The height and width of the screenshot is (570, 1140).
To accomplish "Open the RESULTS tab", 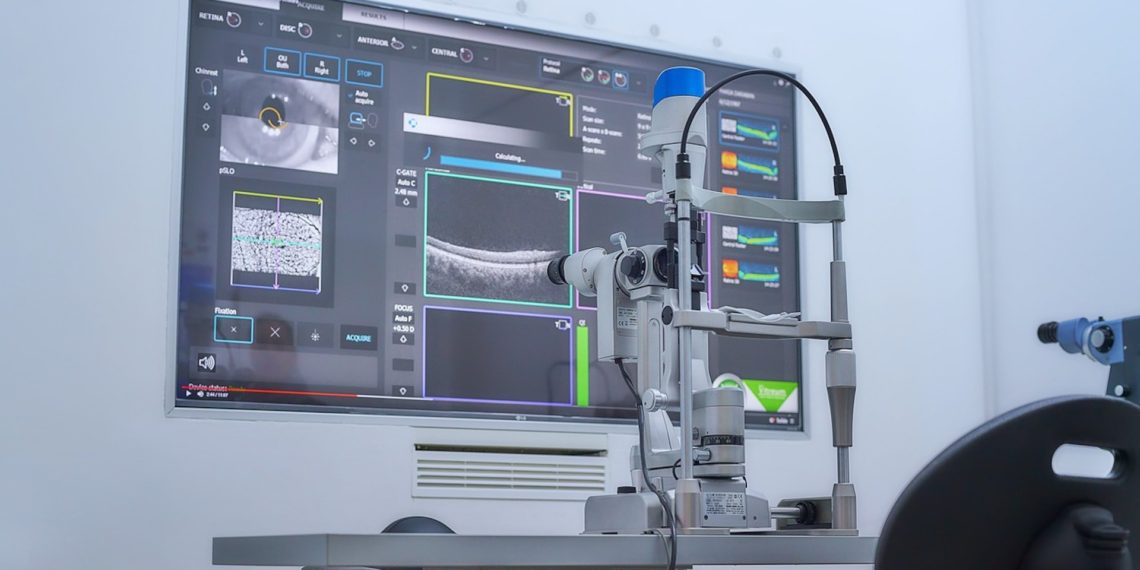I will pos(373,15).
